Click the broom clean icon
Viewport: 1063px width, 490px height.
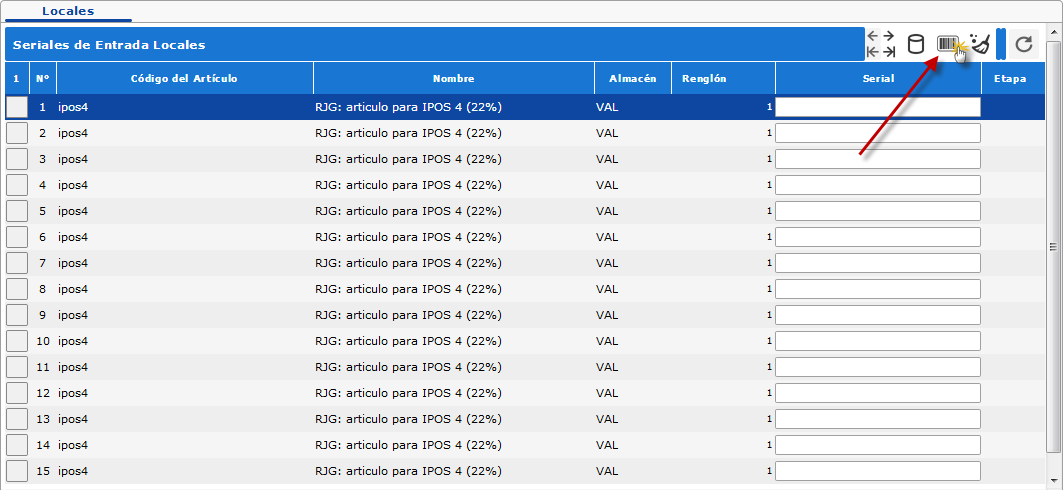click(x=980, y=44)
